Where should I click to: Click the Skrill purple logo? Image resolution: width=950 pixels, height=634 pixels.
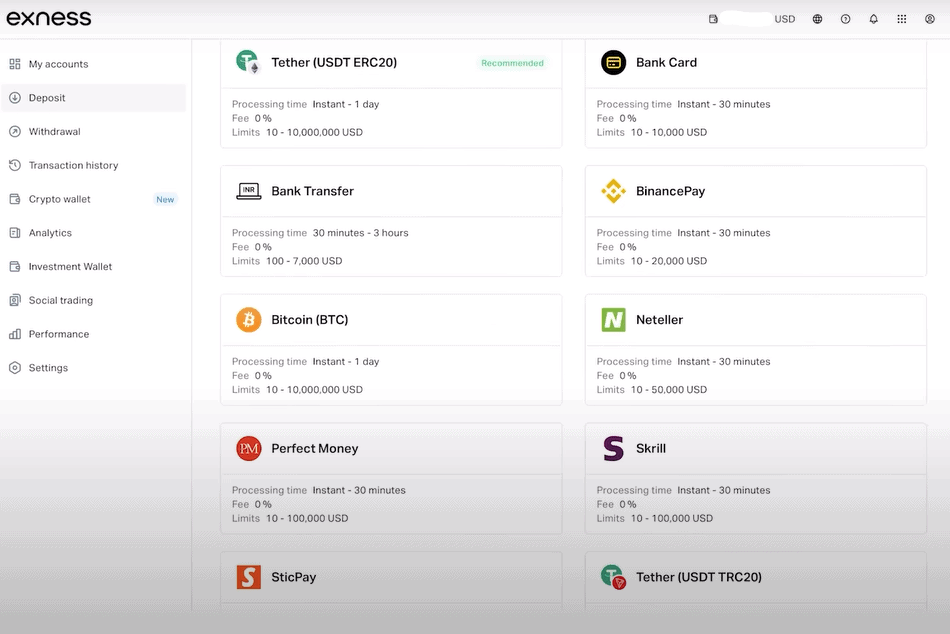tap(613, 449)
